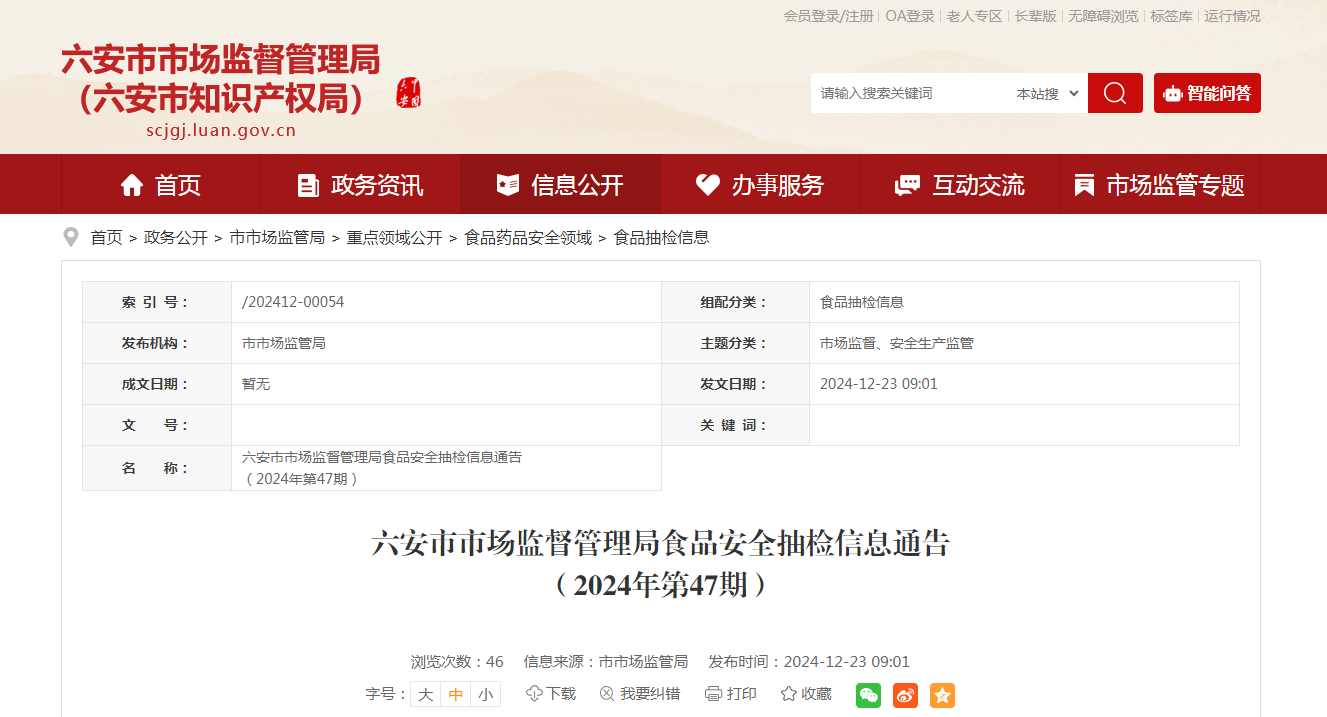The width and height of the screenshot is (1327, 717).
Task: Open the 互动交流 navigation tab
Action: pyautogui.click(x=960, y=184)
